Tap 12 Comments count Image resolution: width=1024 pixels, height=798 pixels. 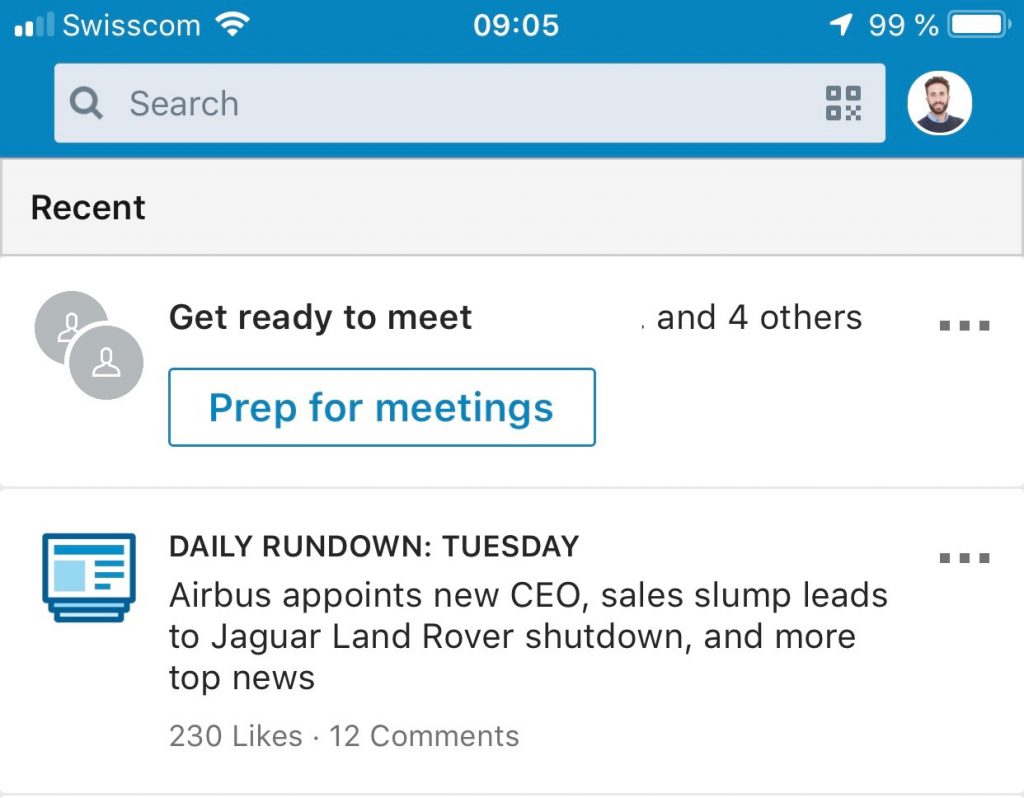[424, 736]
